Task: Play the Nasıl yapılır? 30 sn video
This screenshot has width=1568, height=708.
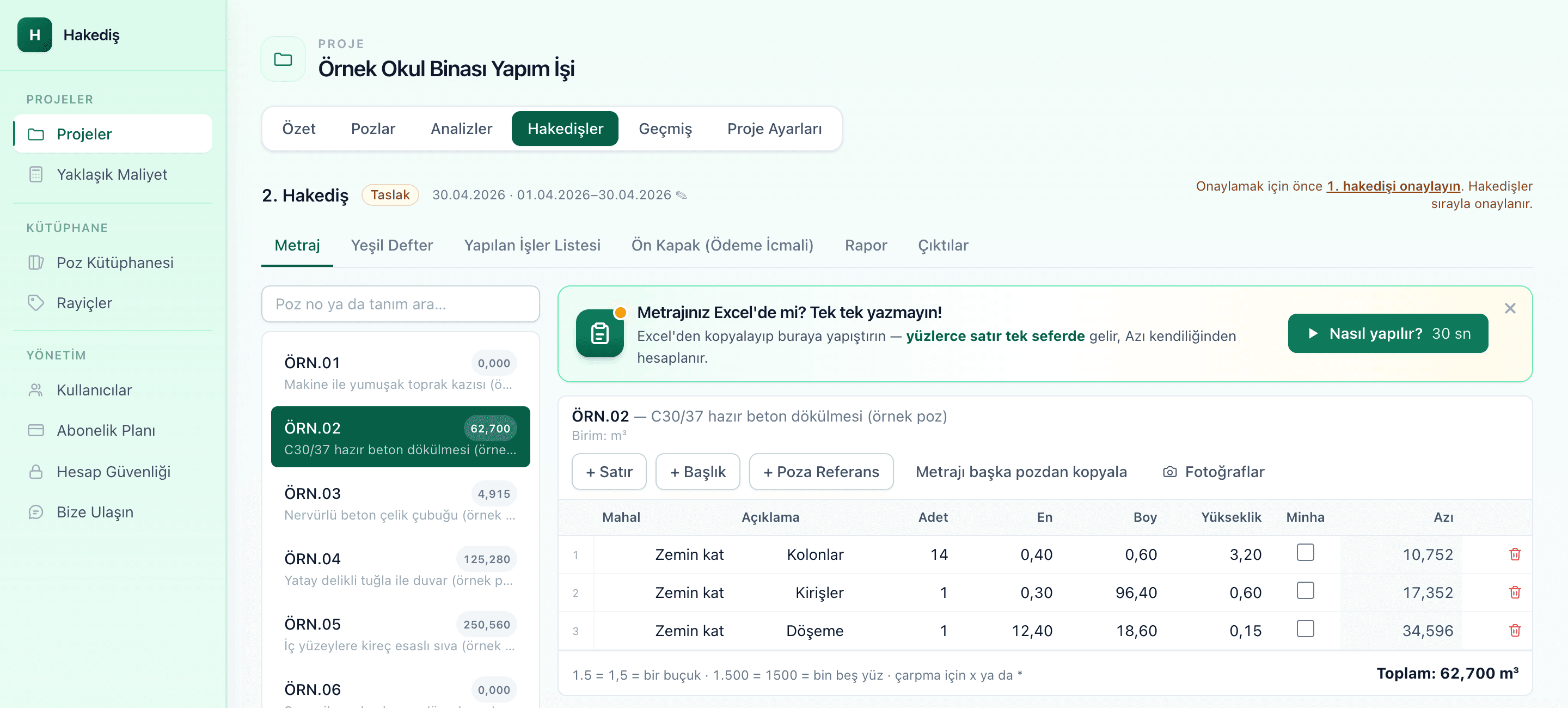Action: pos(1387,334)
